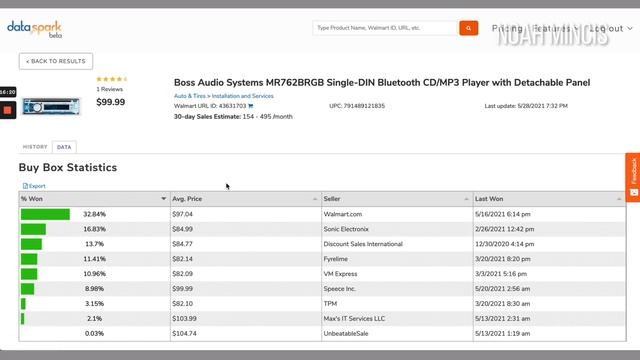Click the Avg. Price column header
Screen dimensions: 640x360
click(x=246, y=199)
